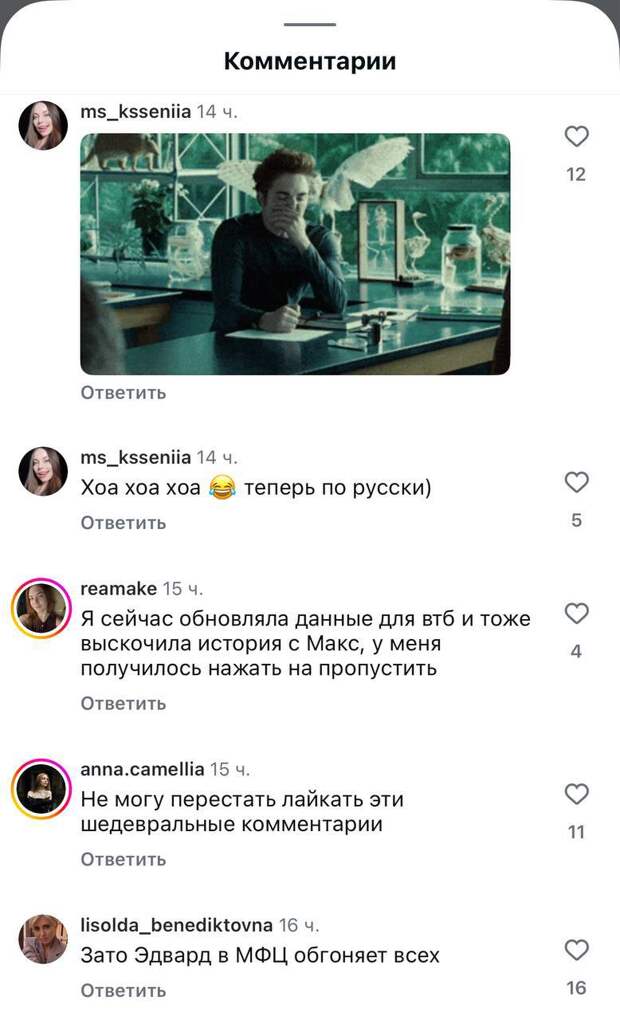Click Ответить under anna.camellia's comment
Screen dimensions: 620x1020
coord(124,860)
